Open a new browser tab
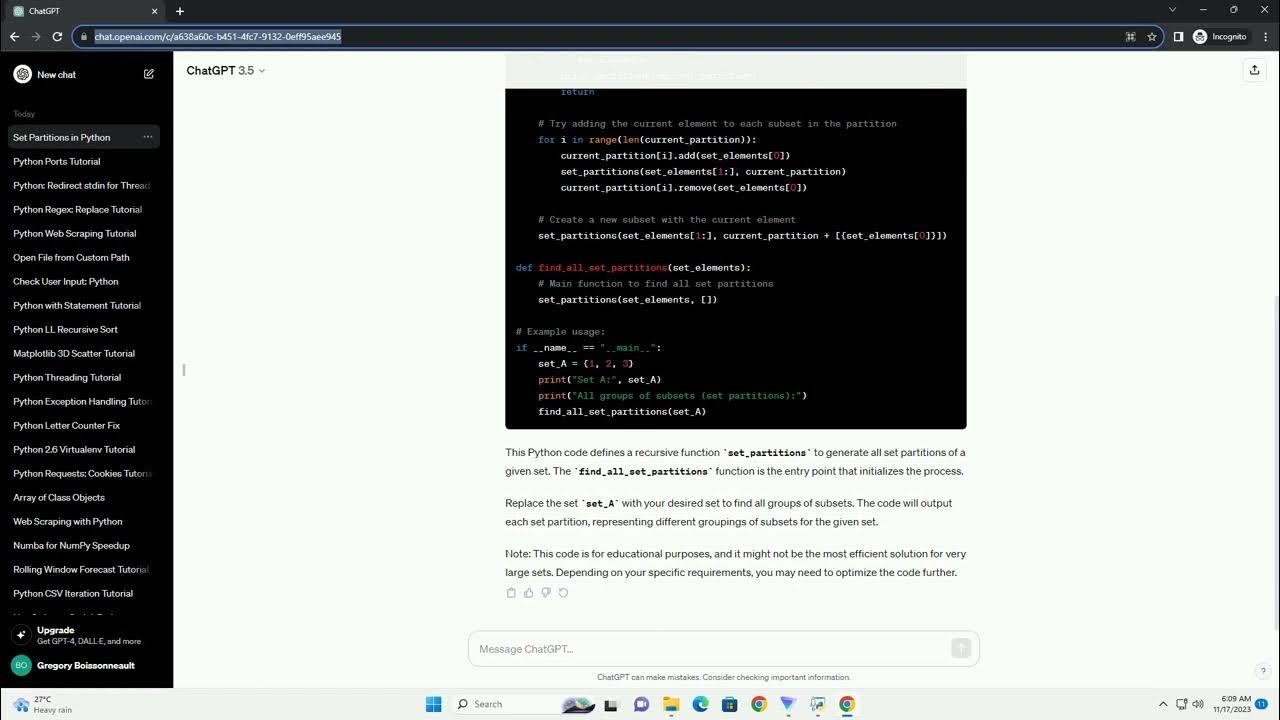This screenshot has width=1280, height=720. 180,11
